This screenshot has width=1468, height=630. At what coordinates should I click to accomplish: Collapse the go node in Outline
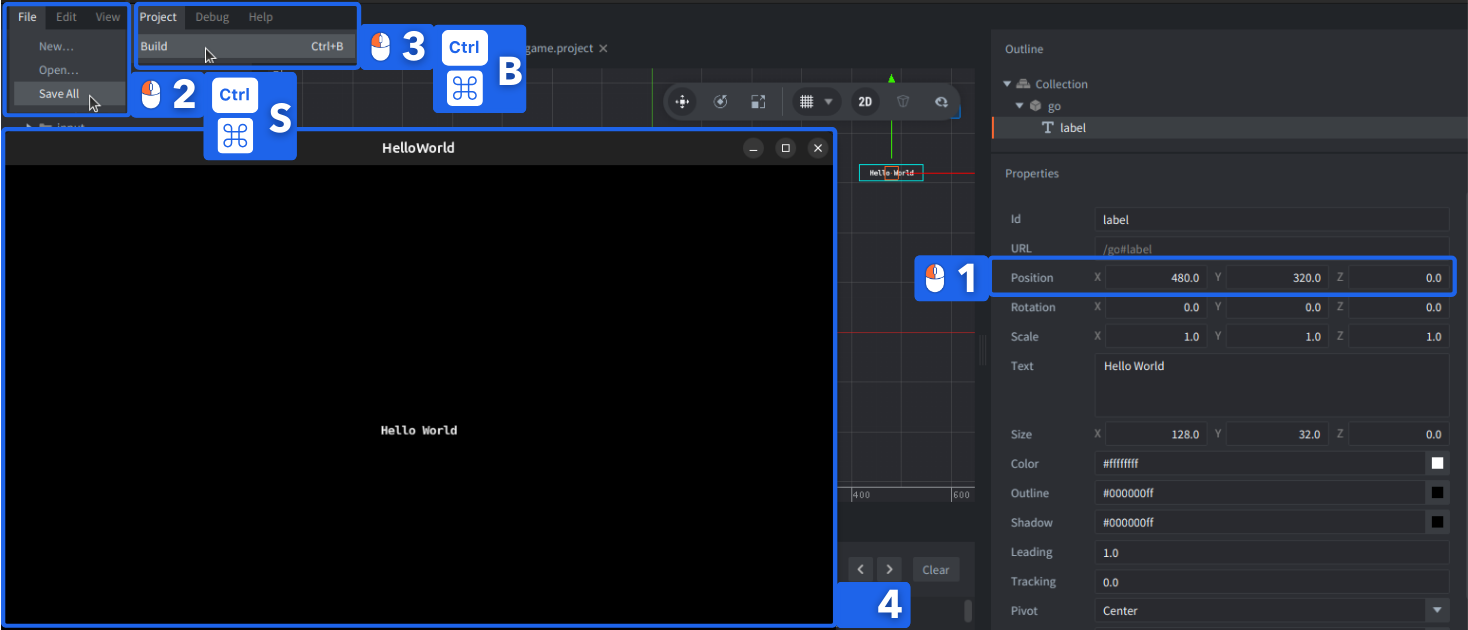1021,106
